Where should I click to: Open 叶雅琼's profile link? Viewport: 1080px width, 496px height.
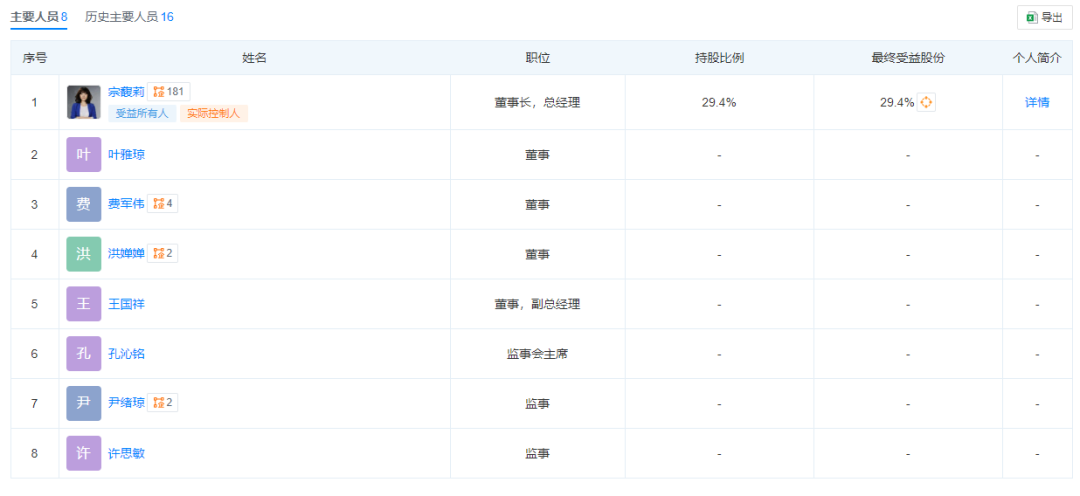(x=127, y=155)
